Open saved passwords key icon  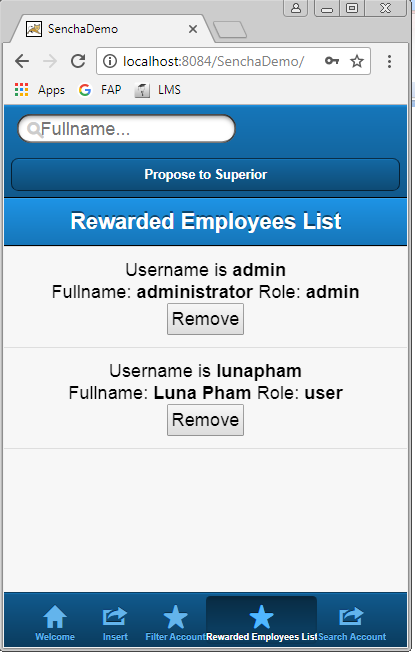332,61
